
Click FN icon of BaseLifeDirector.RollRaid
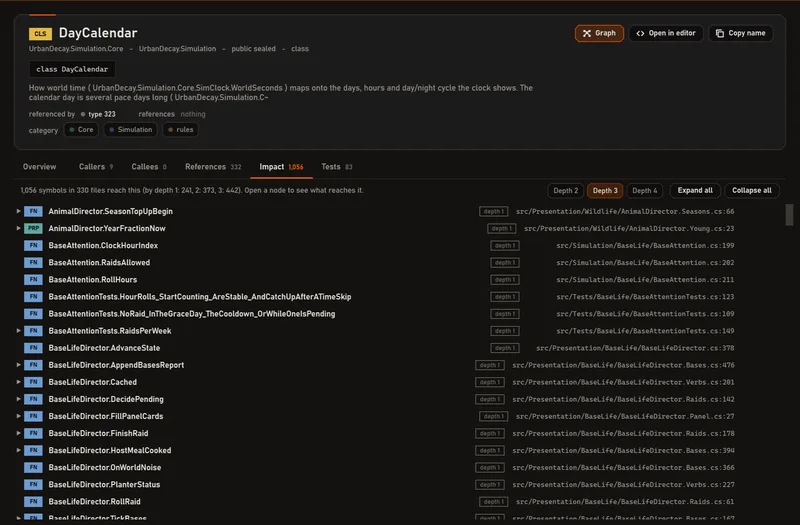click(x=33, y=502)
